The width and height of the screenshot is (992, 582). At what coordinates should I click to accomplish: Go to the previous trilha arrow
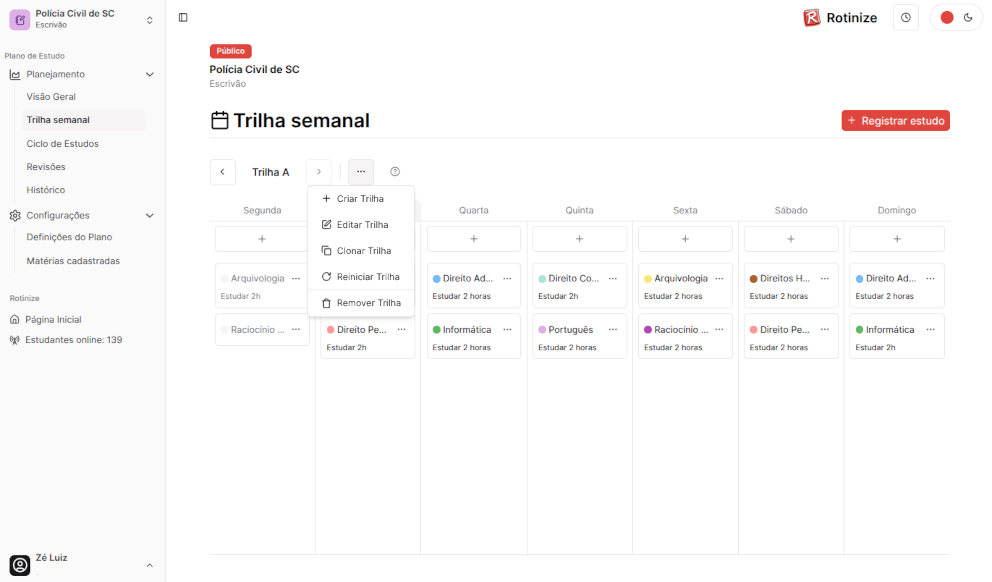click(223, 172)
